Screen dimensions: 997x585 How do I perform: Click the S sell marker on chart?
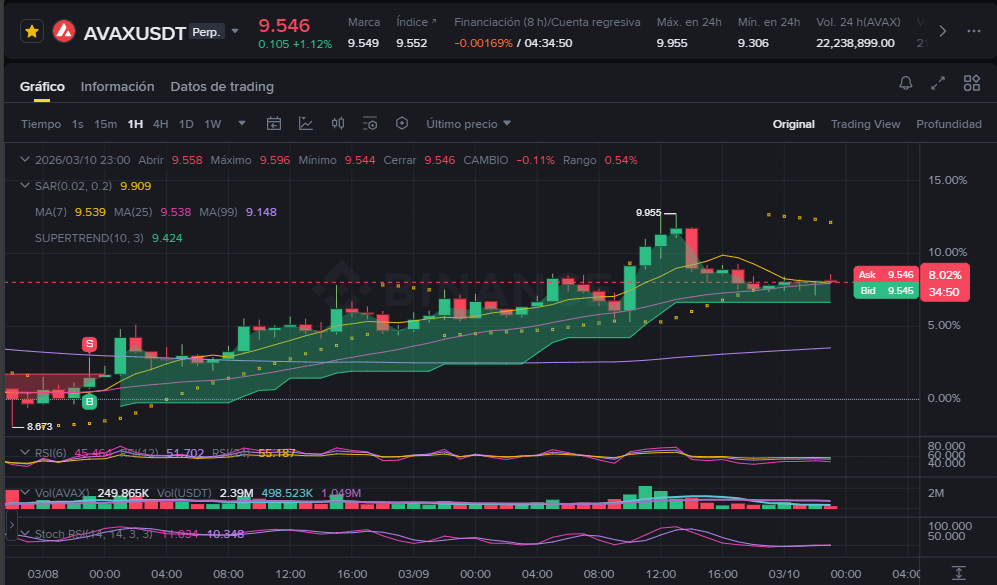click(x=89, y=345)
